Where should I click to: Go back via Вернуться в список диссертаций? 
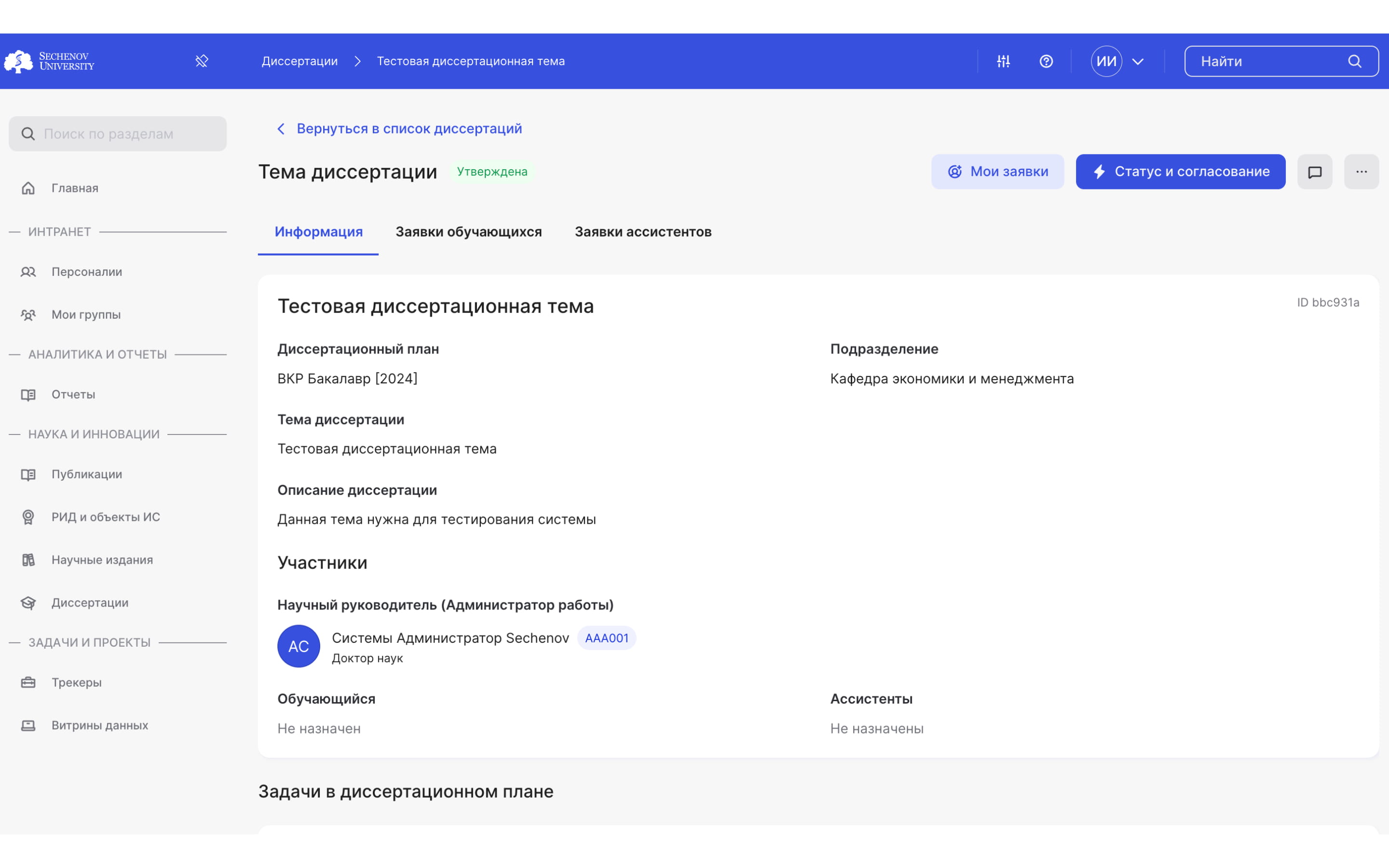409,129
